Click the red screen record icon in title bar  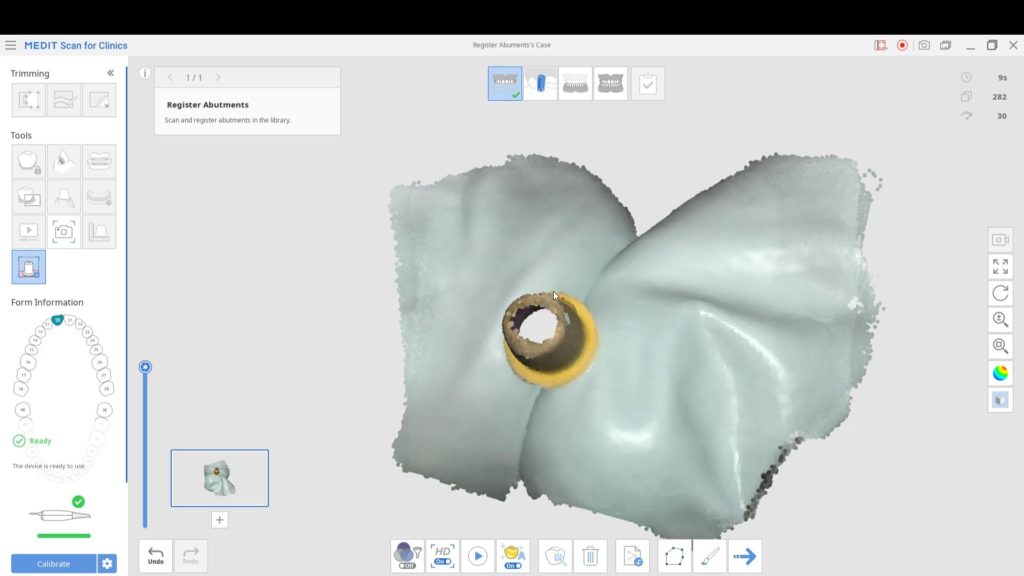[x=903, y=45]
